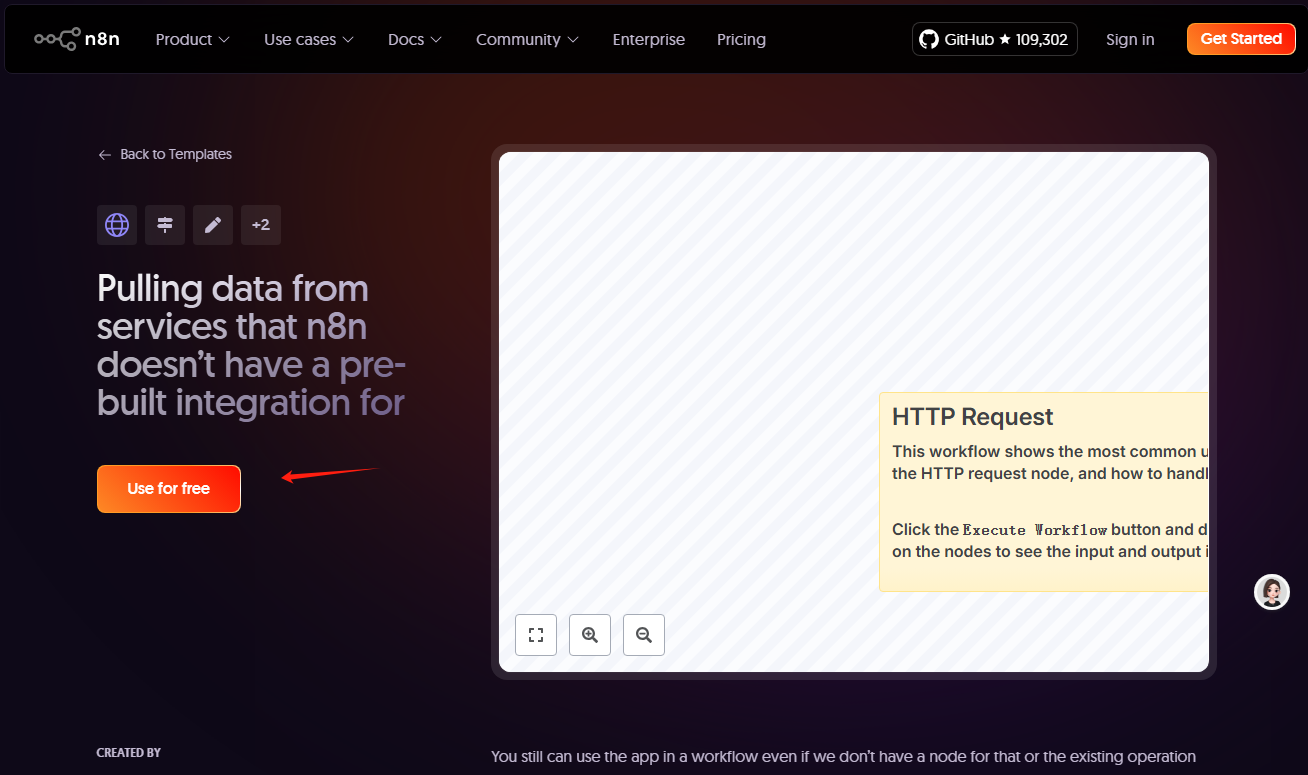Click the fullscreen workflow preview icon
Image resolution: width=1308 pixels, height=775 pixels.
tap(536, 635)
